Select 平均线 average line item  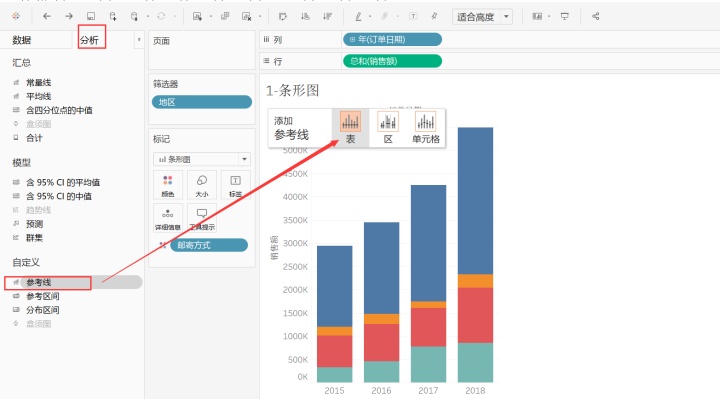point(39,96)
